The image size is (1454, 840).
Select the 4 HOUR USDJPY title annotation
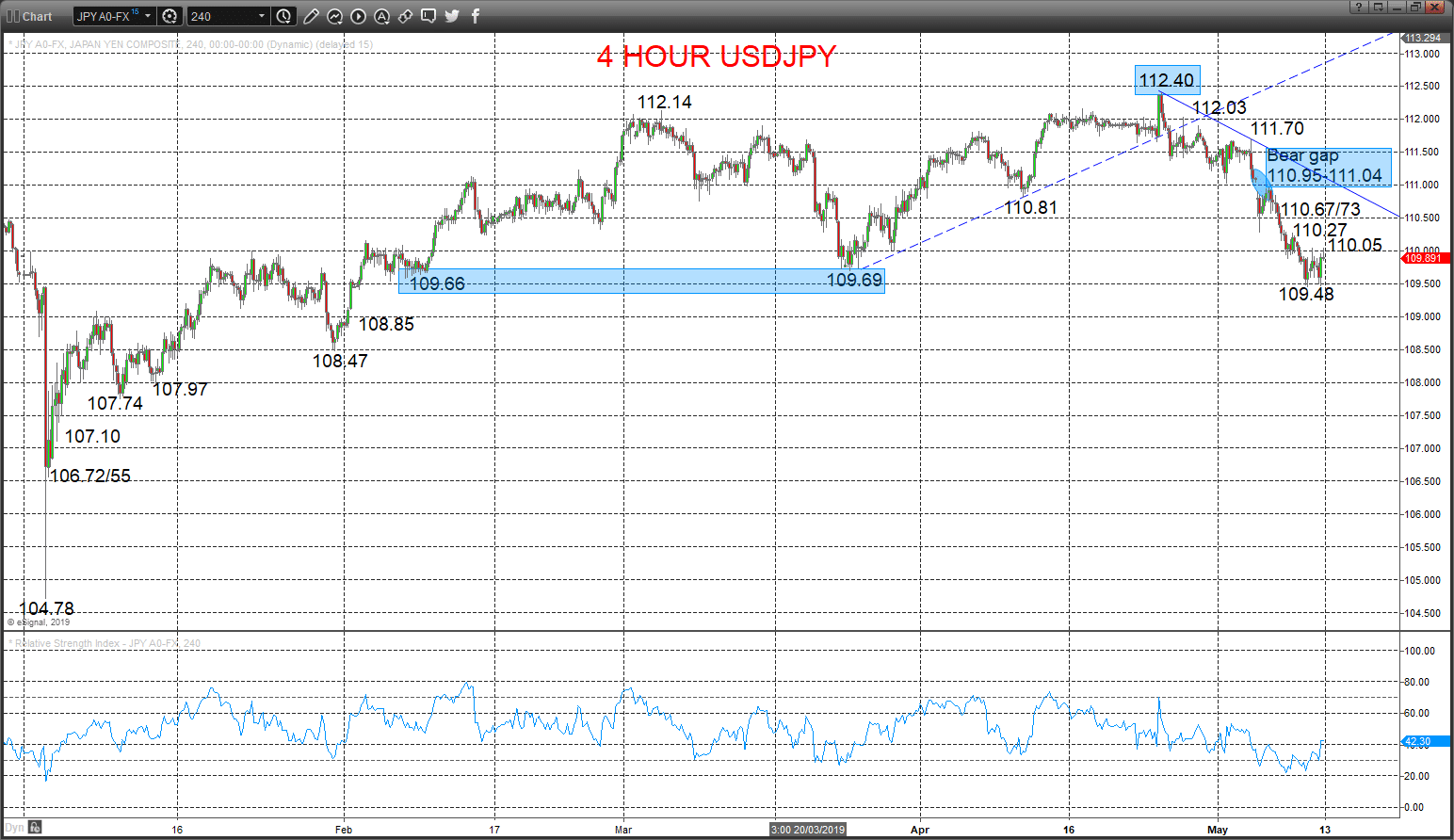click(717, 57)
